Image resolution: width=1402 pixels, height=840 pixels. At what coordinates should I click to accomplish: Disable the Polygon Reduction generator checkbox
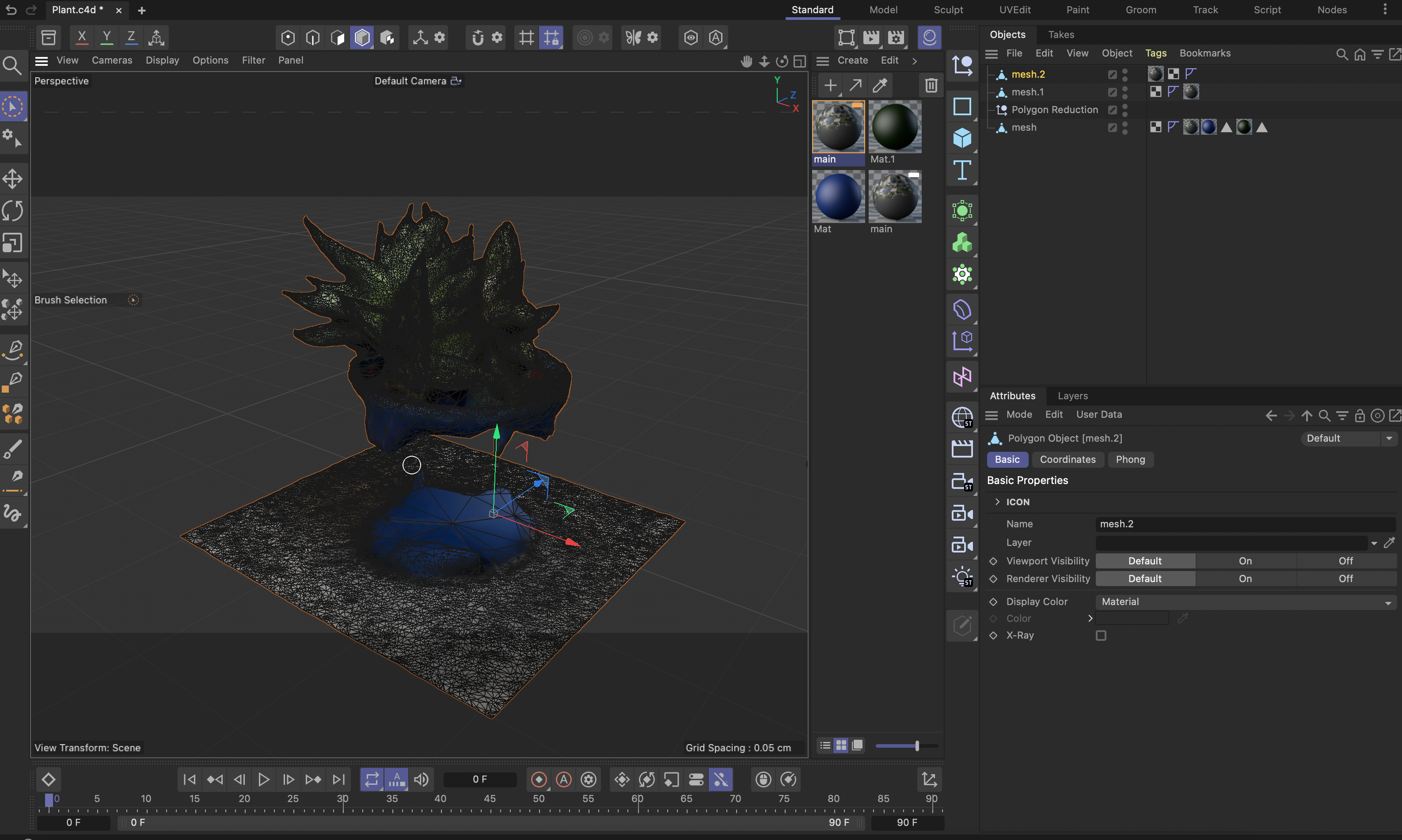(1112, 110)
